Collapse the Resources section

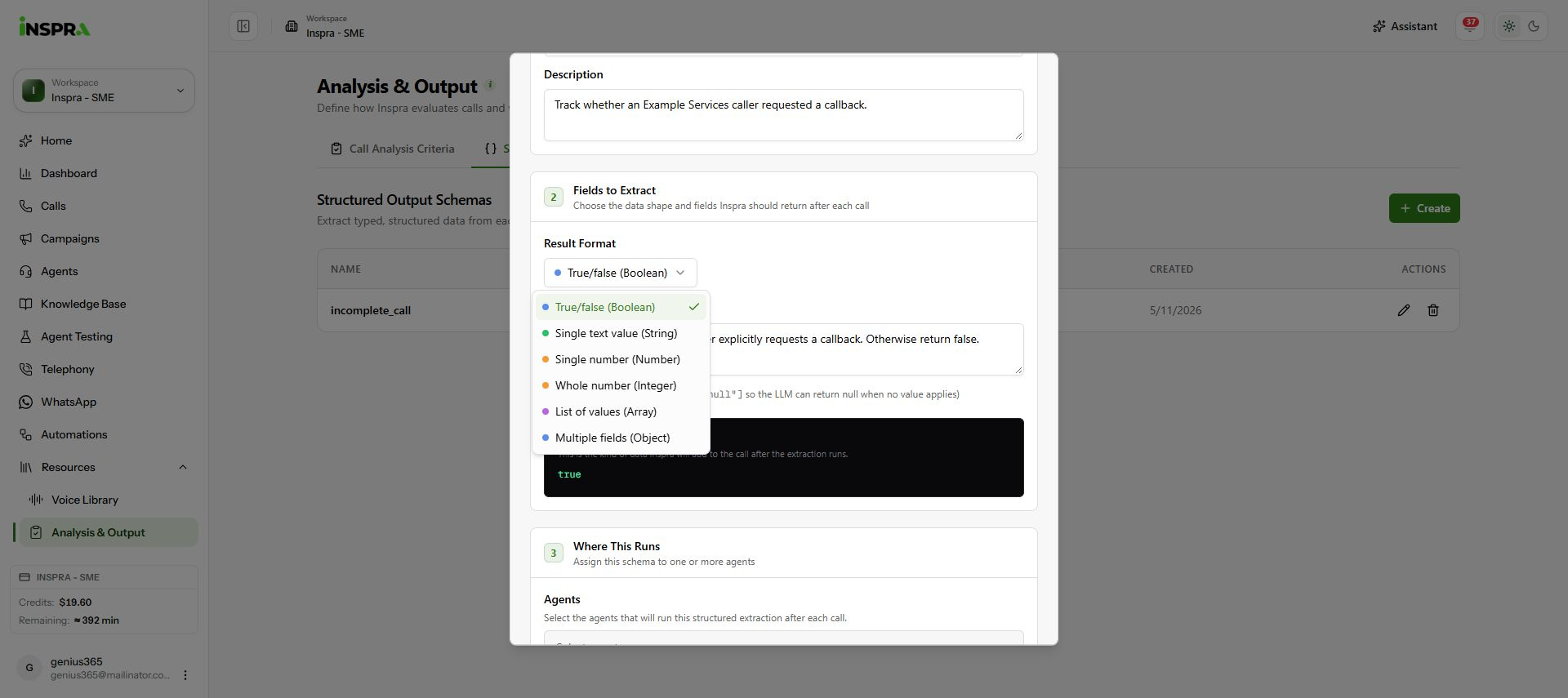[x=105, y=467]
